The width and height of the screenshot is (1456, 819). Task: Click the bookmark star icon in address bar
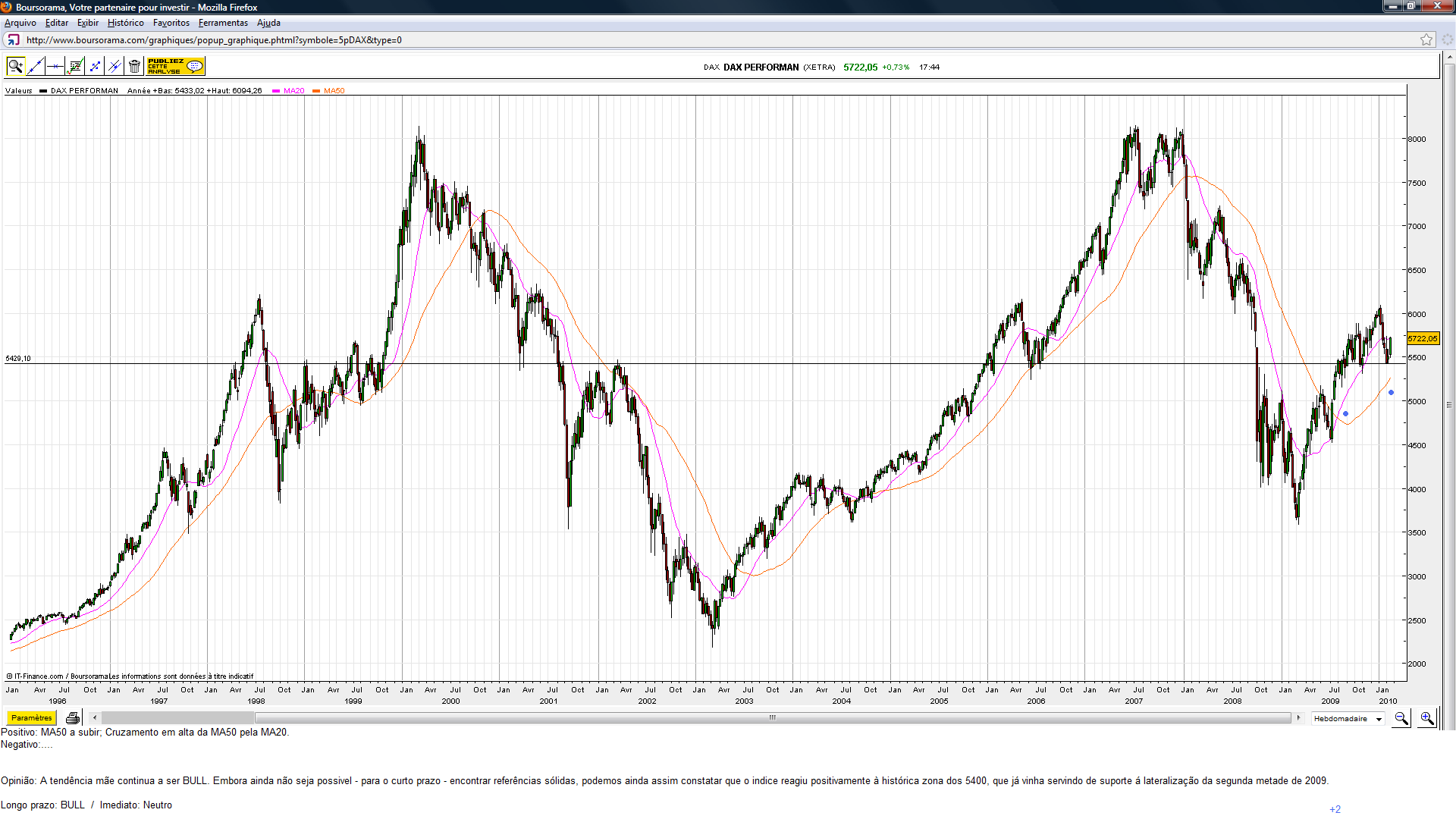(1426, 40)
